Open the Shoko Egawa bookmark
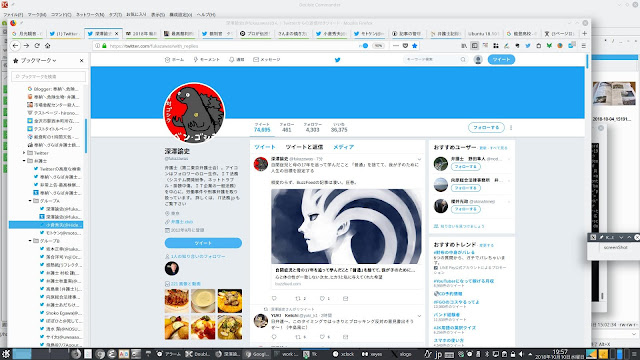 tap(60, 313)
